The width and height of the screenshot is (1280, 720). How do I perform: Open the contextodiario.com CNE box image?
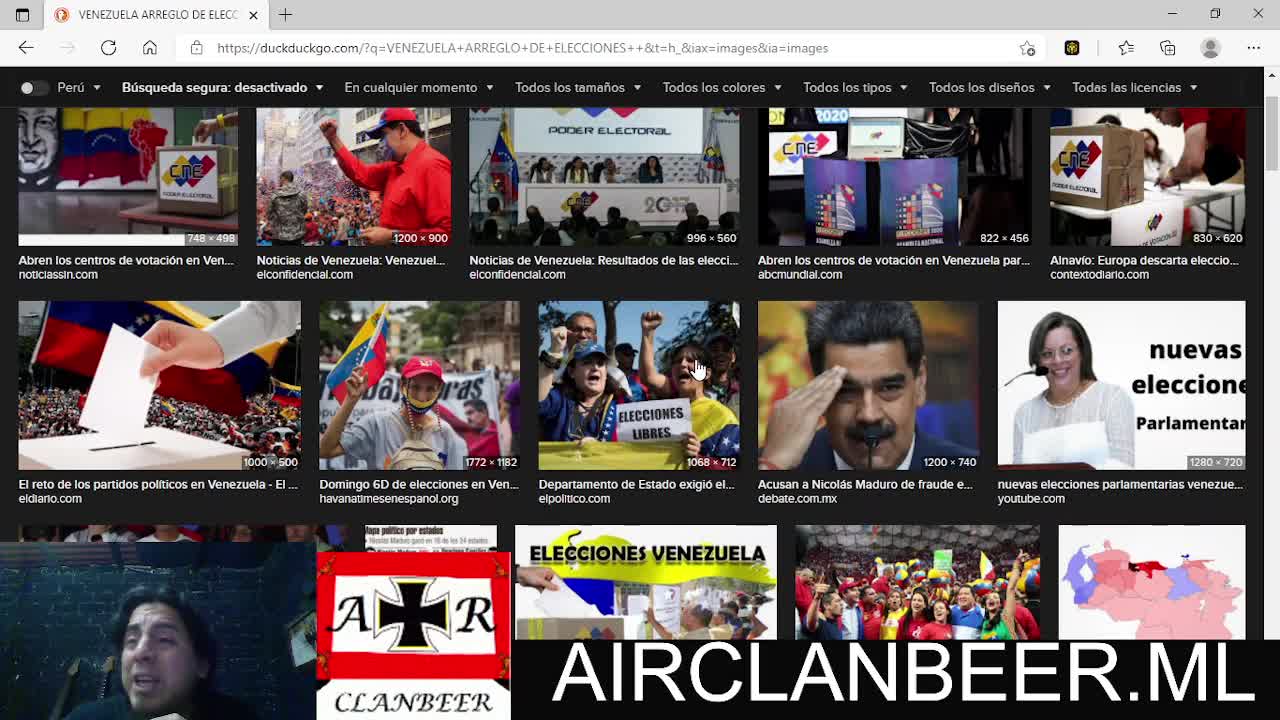coord(1147,176)
